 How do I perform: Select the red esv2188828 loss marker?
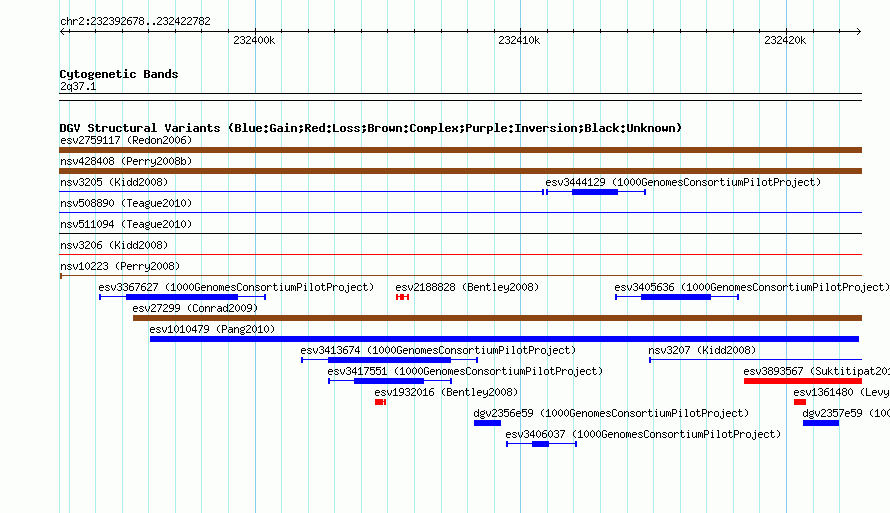coord(402,297)
